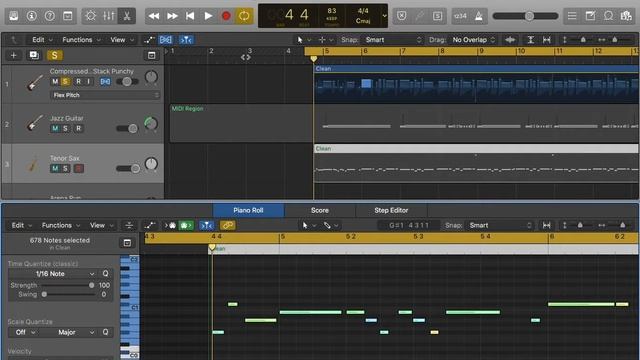Go to beginning of project

190,16
